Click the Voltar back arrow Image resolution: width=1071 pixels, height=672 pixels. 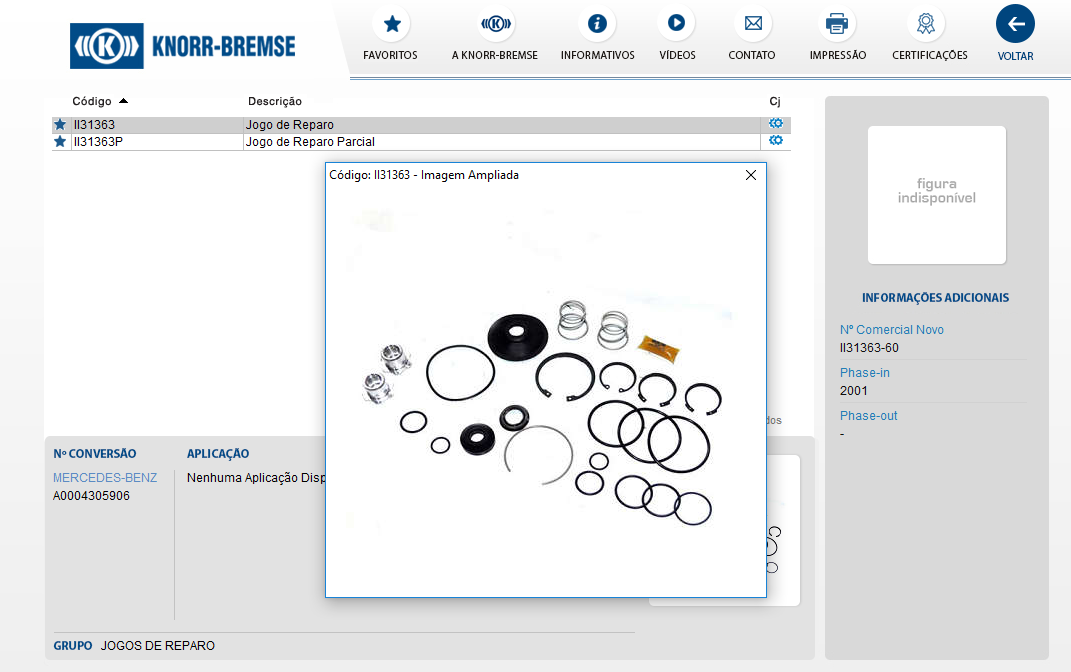pyautogui.click(x=1015, y=24)
